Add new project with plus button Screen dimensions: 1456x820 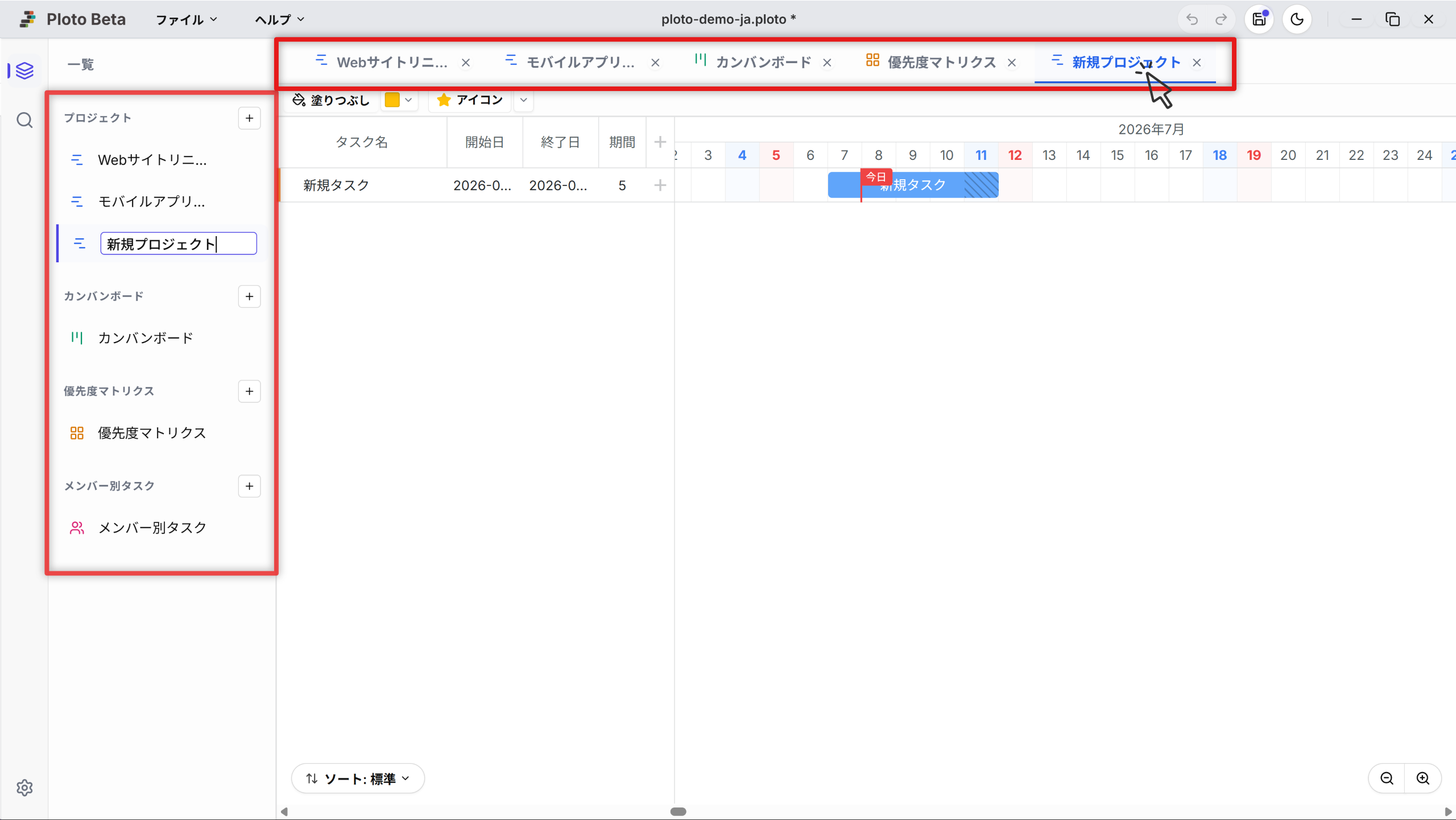249,118
